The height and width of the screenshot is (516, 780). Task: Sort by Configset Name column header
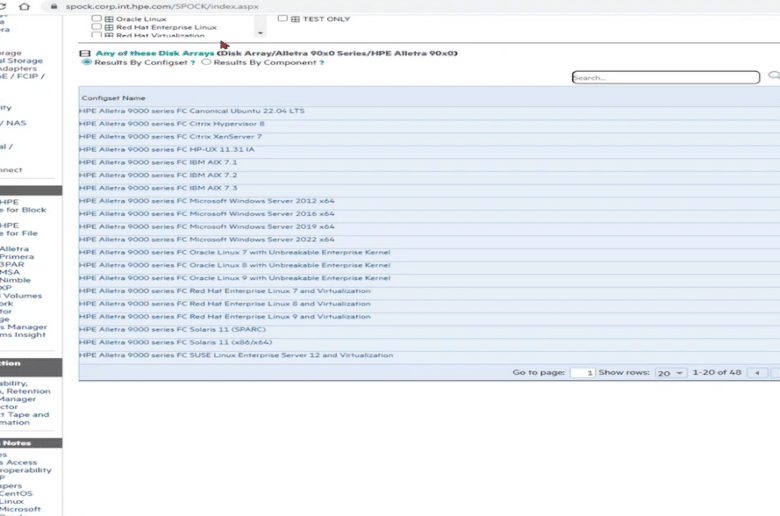click(113, 98)
